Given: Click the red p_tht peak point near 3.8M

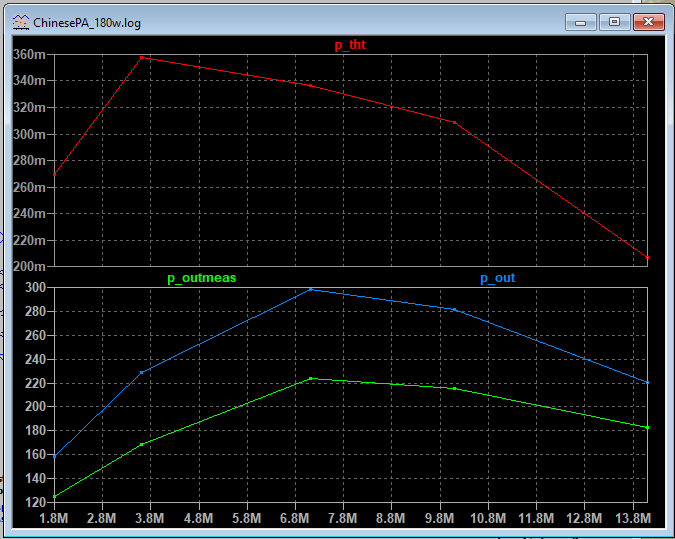Looking at the screenshot, I should coord(142,57).
